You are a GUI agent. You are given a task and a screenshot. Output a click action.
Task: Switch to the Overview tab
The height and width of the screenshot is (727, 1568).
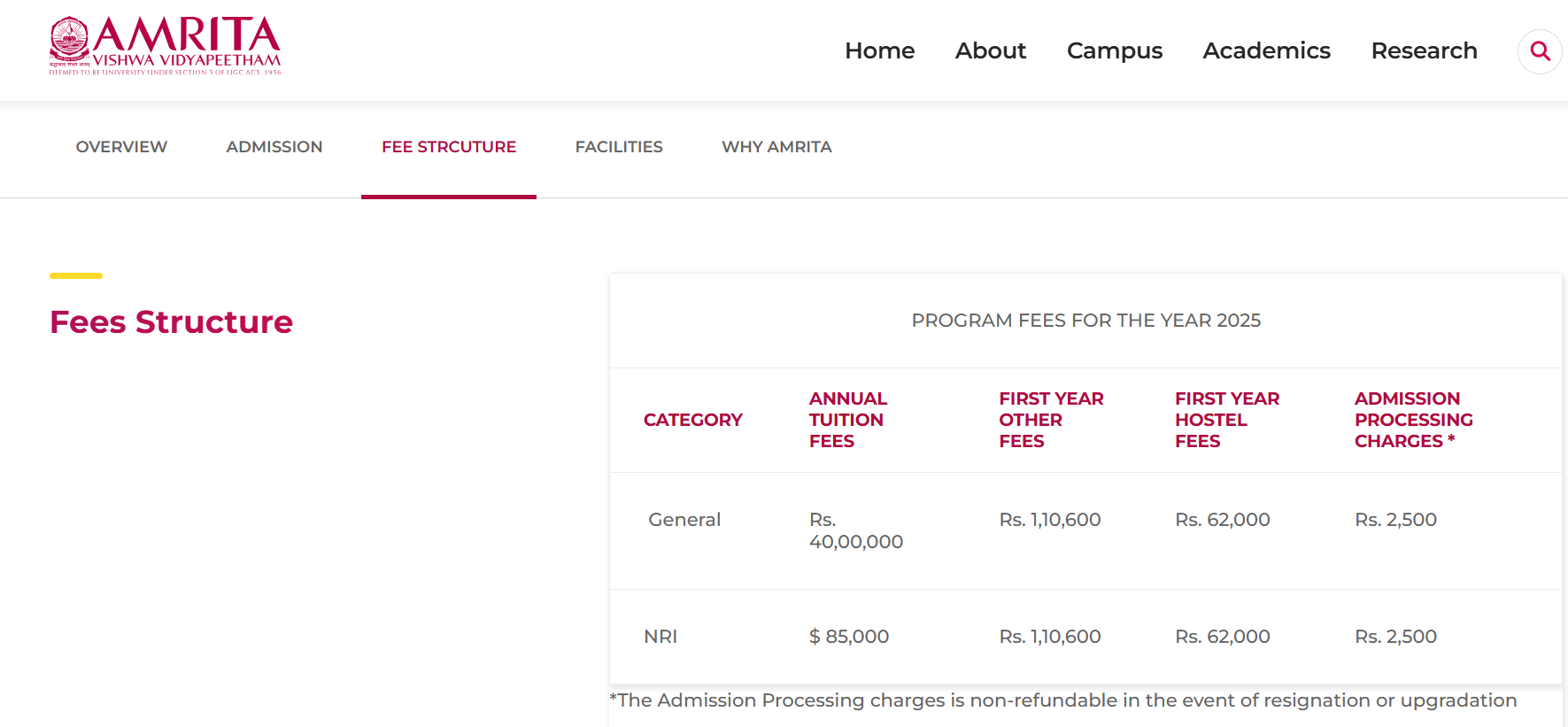[x=121, y=147]
